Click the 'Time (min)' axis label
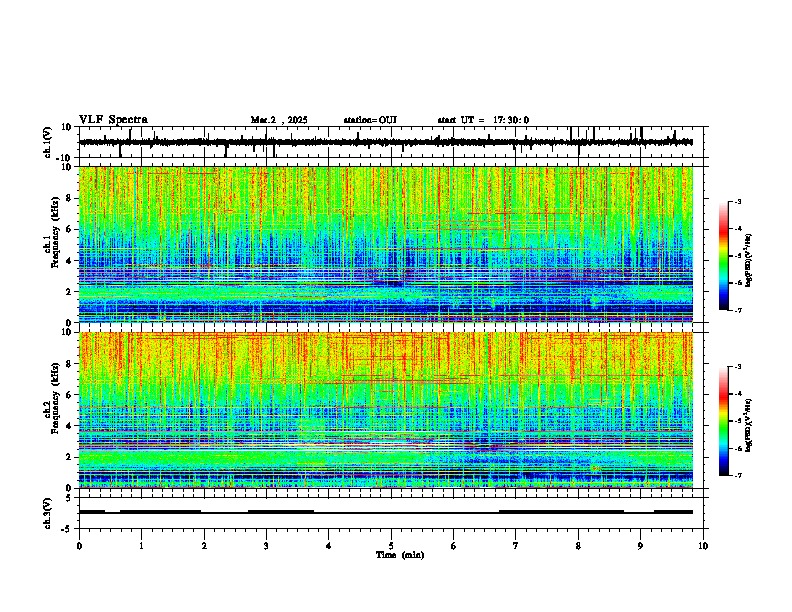Viewport: 792px width, 612px height. point(400,555)
